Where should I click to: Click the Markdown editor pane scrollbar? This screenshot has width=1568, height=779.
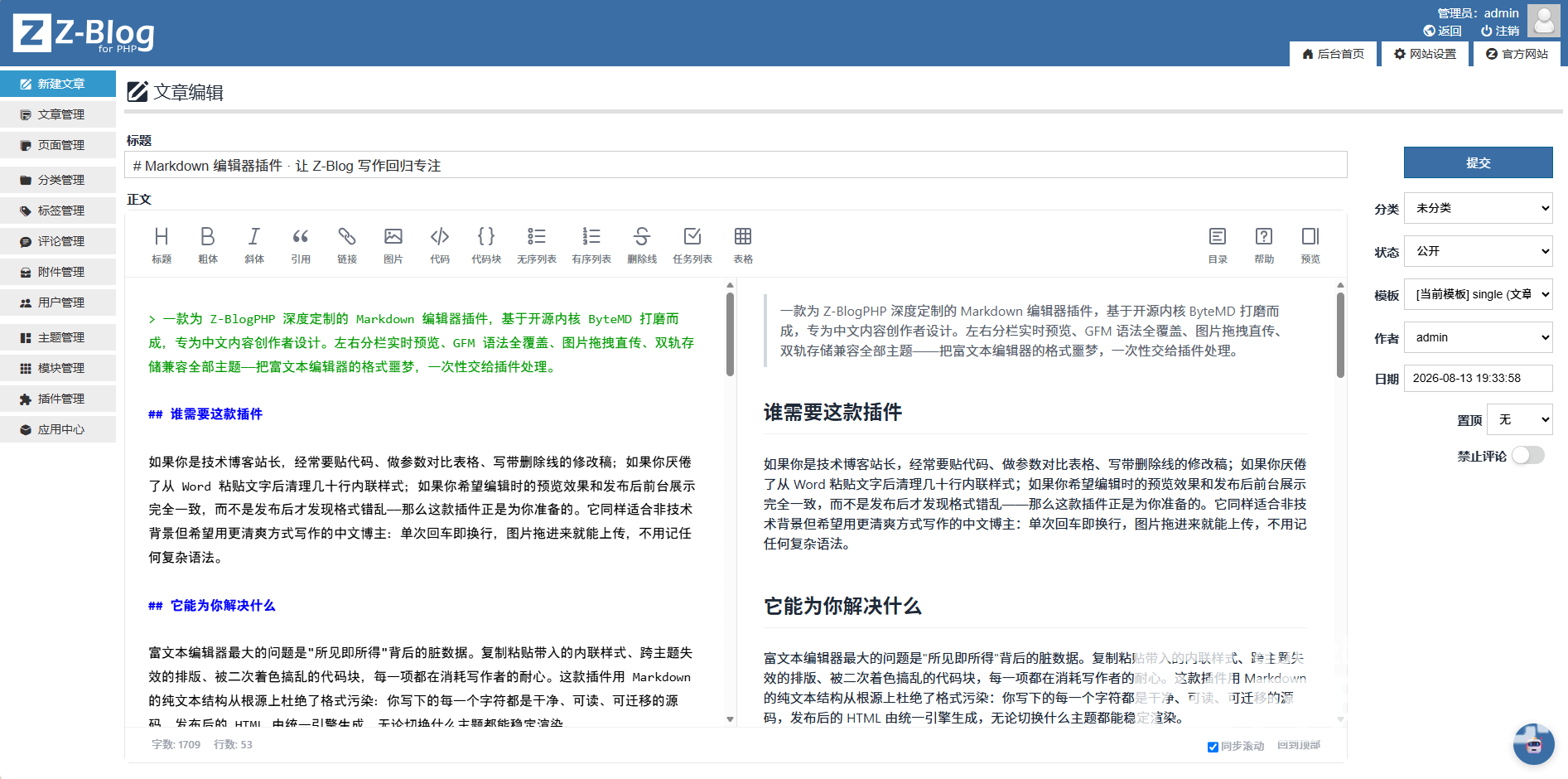point(730,334)
